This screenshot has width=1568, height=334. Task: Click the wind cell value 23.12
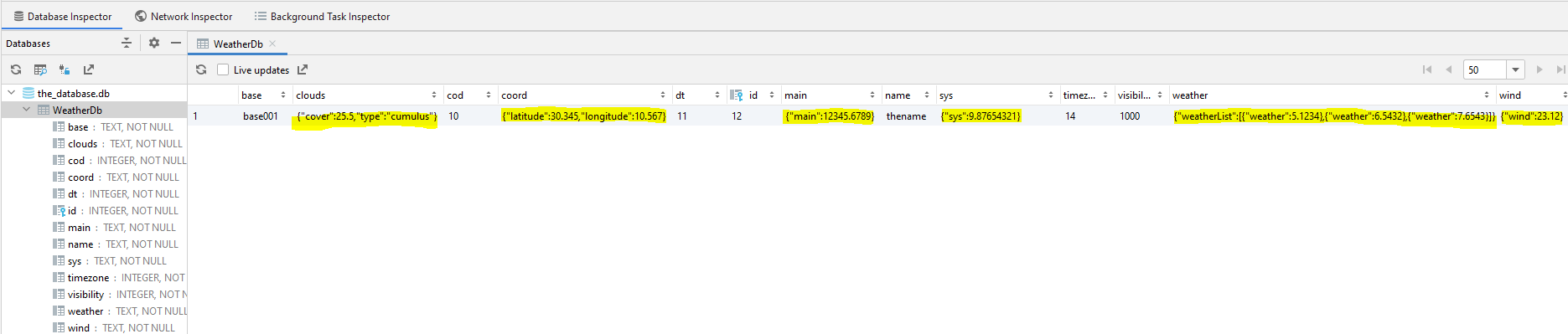1532,116
